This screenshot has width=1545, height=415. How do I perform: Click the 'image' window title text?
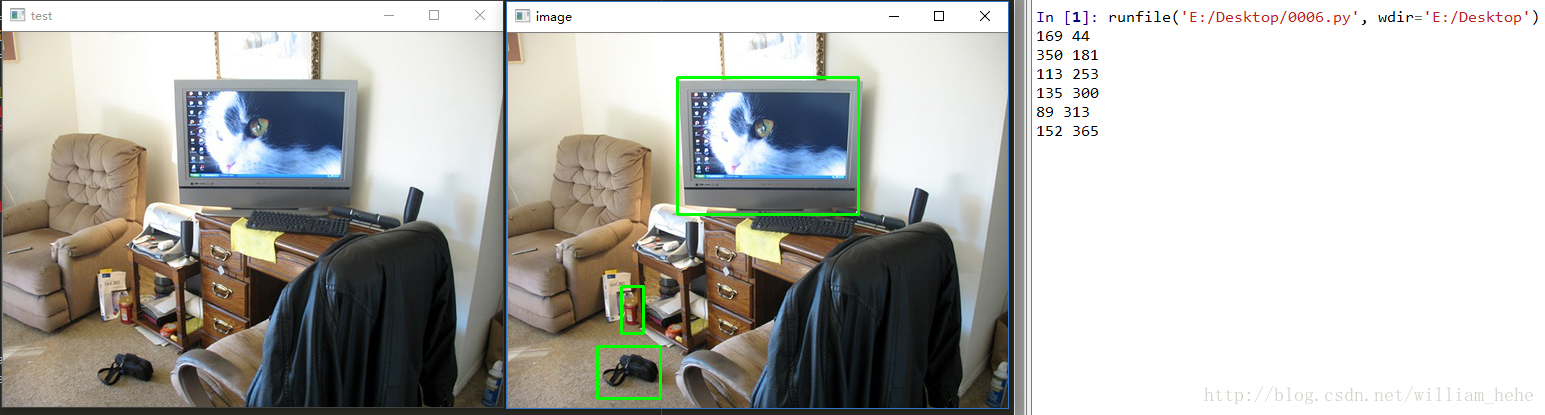click(554, 17)
